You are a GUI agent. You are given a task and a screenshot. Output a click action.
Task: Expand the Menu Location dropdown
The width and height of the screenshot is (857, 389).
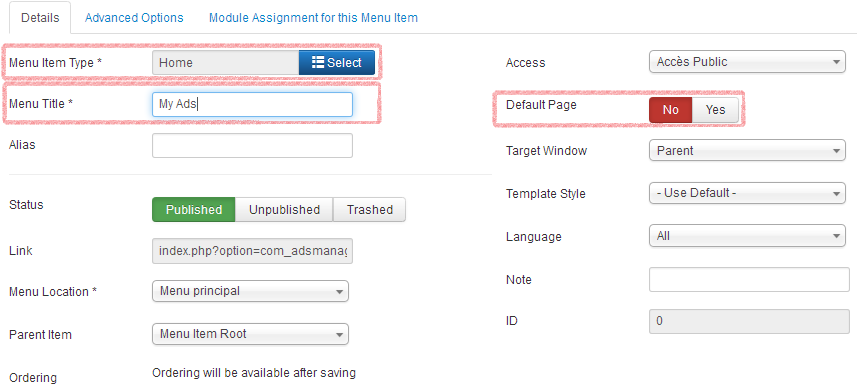click(x=250, y=291)
